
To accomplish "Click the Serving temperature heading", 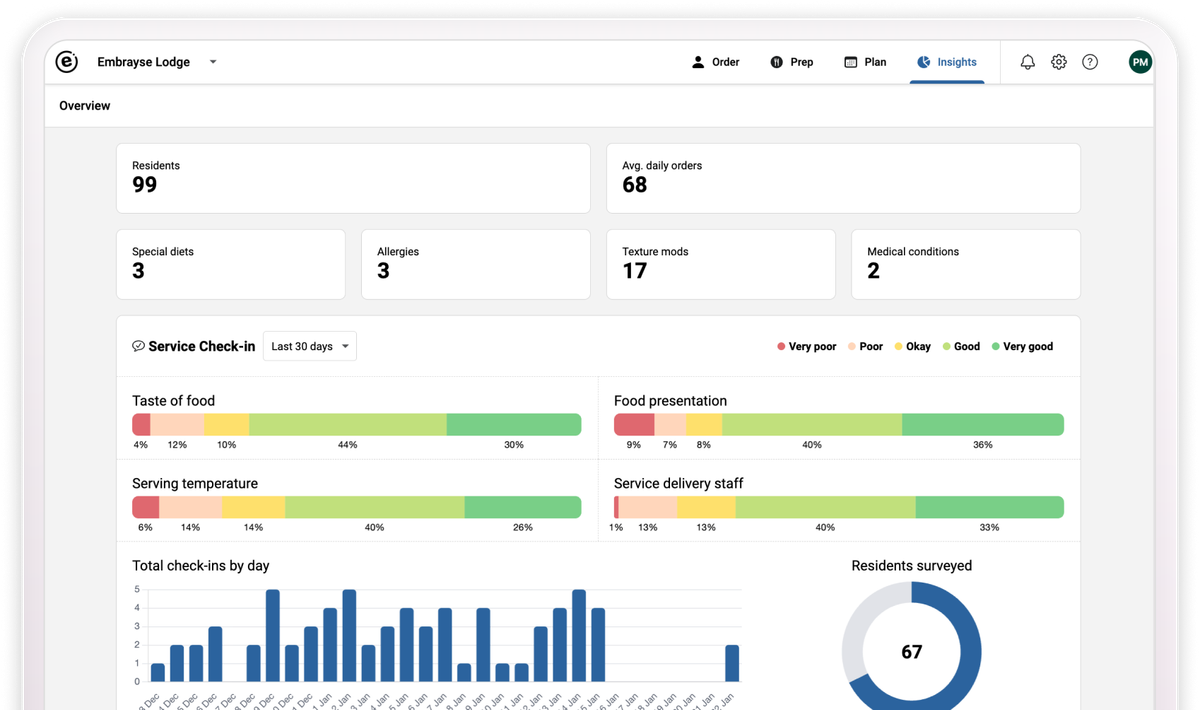I will [195, 484].
